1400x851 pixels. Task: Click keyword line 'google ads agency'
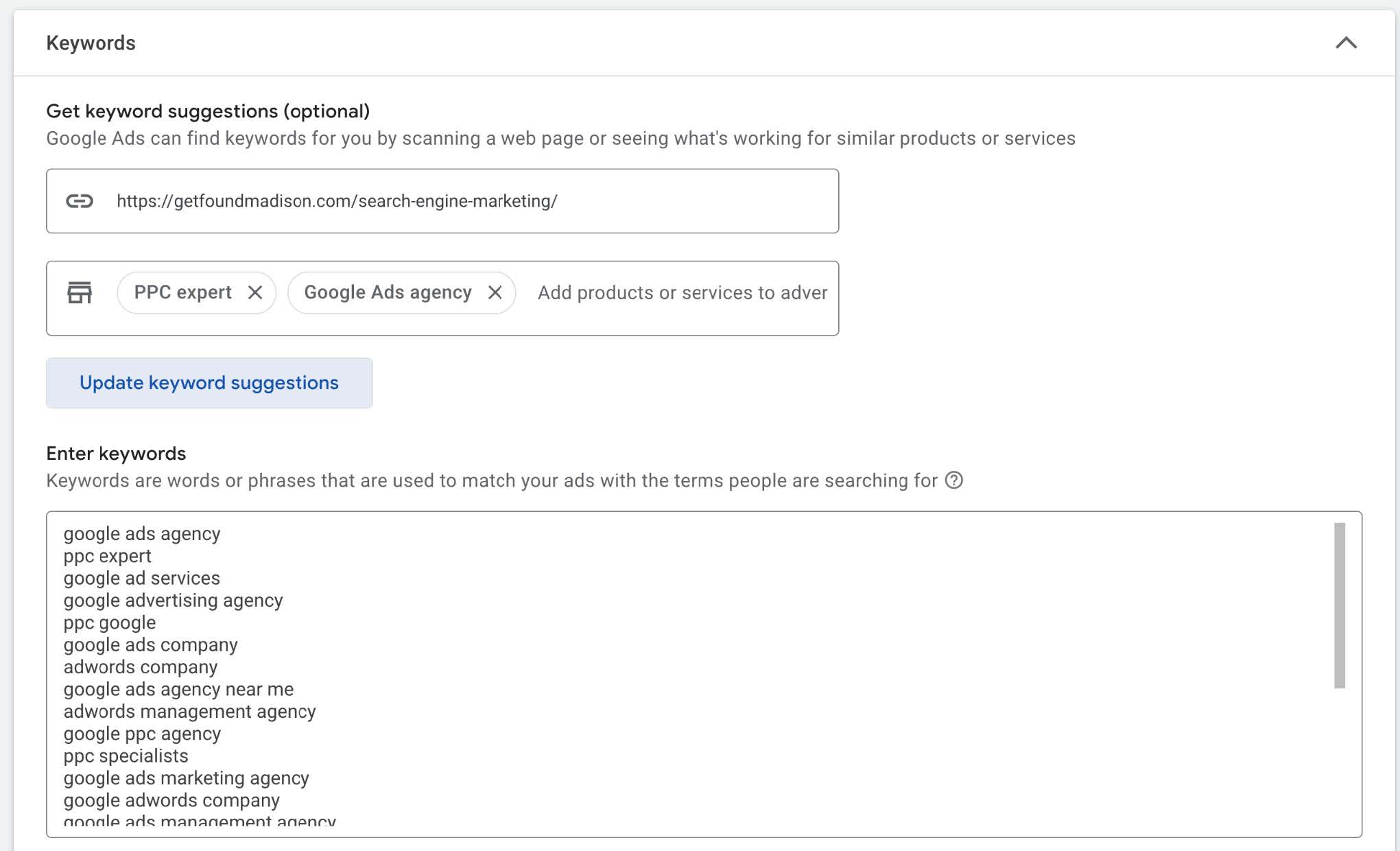[x=142, y=534]
